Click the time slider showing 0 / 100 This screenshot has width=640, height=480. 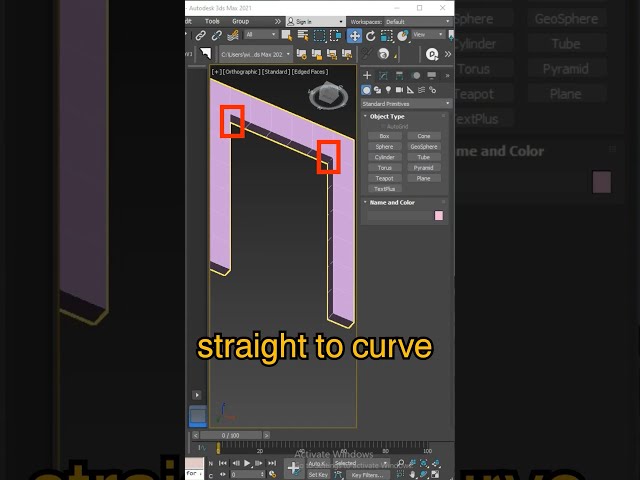click(x=231, y=436)
